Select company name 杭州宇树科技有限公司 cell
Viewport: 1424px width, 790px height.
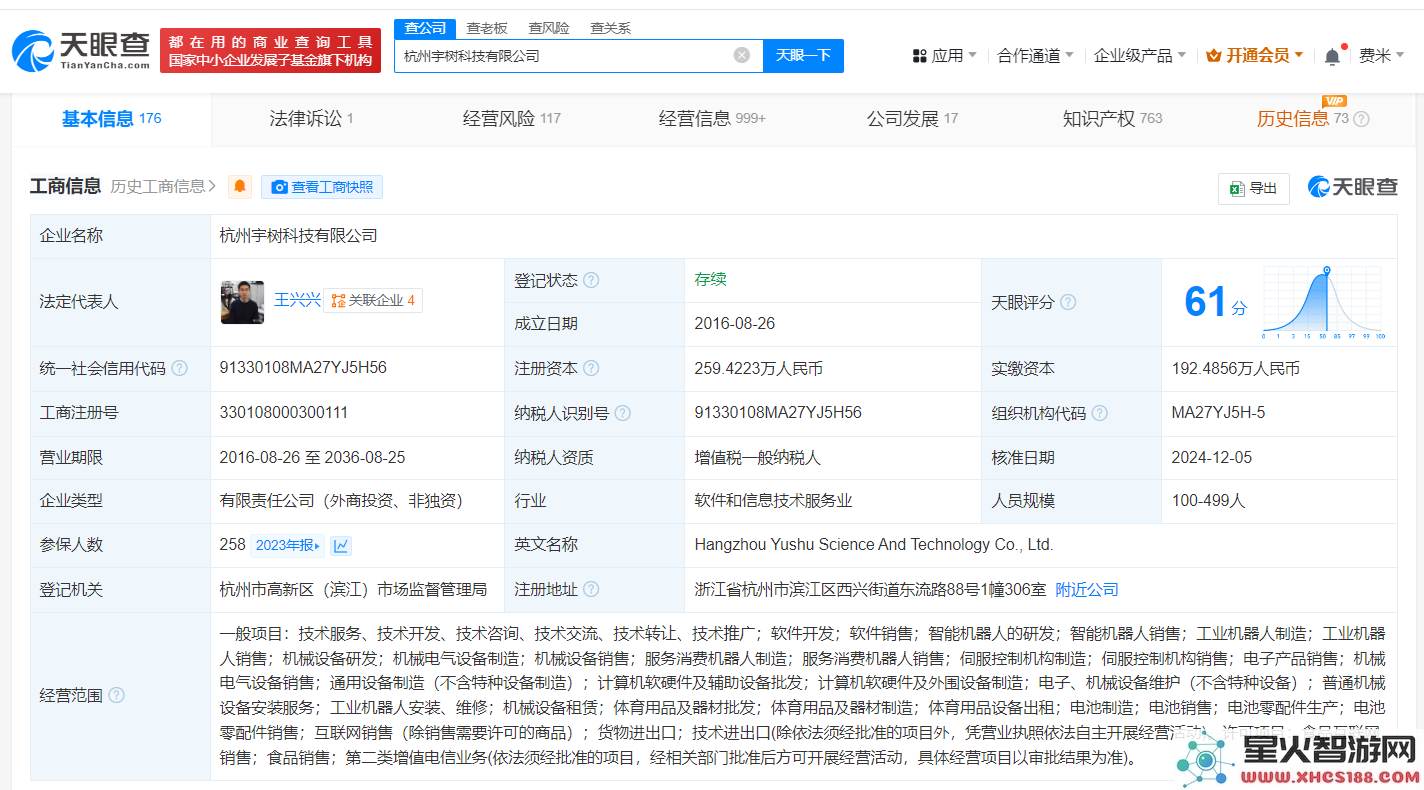(299, 236)
